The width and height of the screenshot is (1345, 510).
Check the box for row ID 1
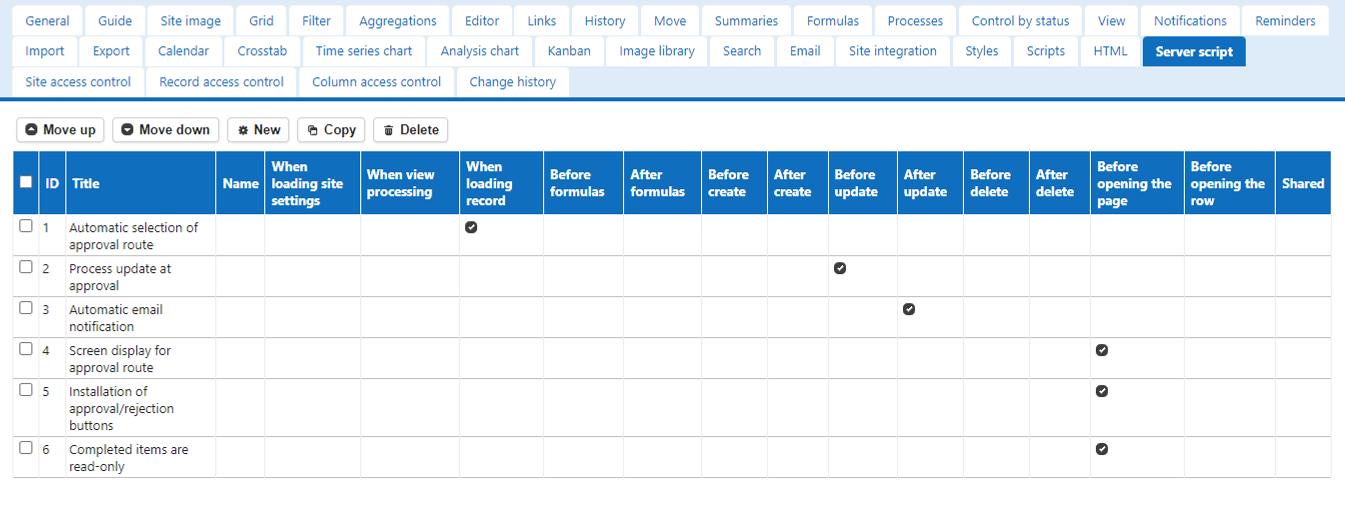point(26,226)
